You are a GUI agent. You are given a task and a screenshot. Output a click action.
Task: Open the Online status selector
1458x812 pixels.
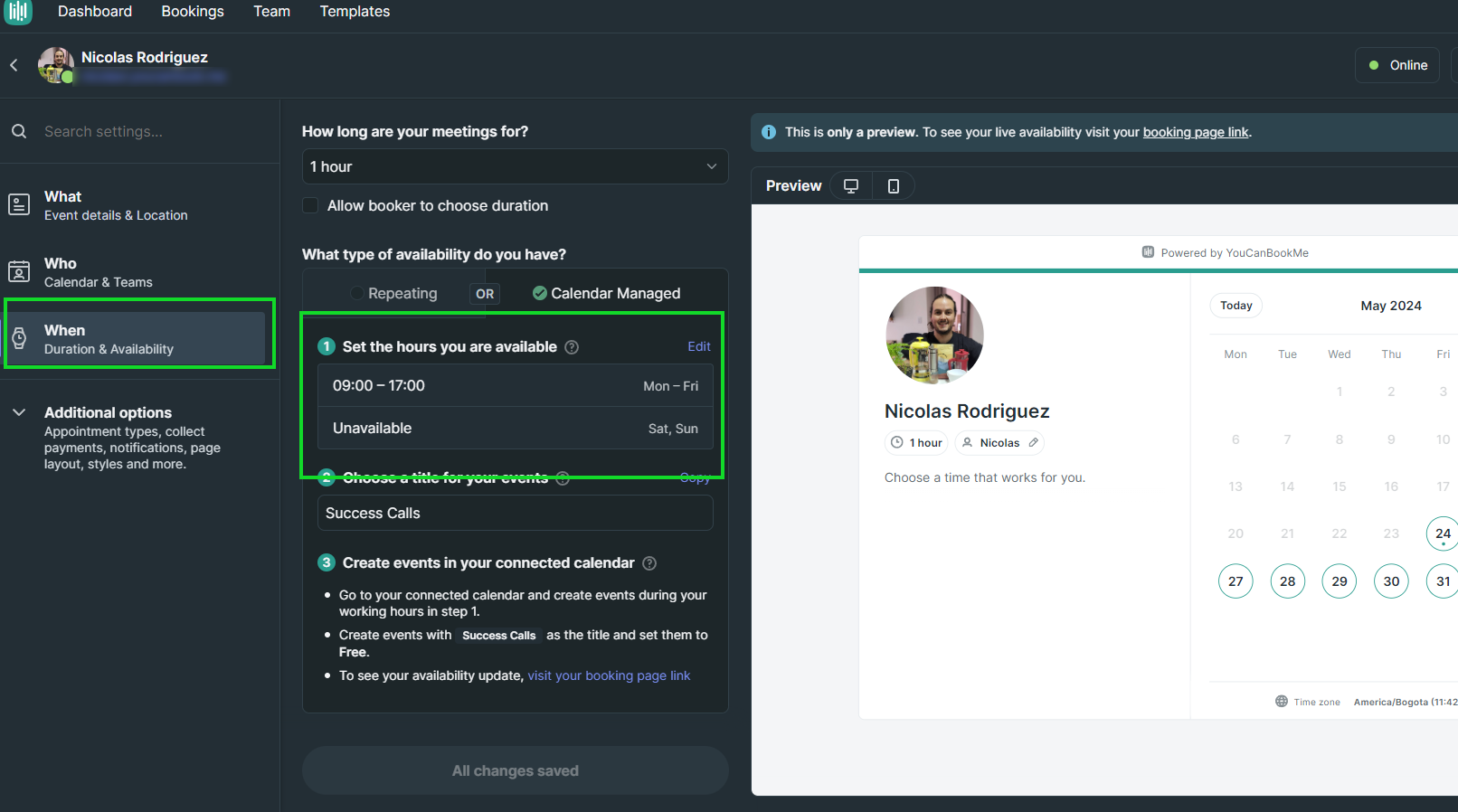tap(1397, 65)
